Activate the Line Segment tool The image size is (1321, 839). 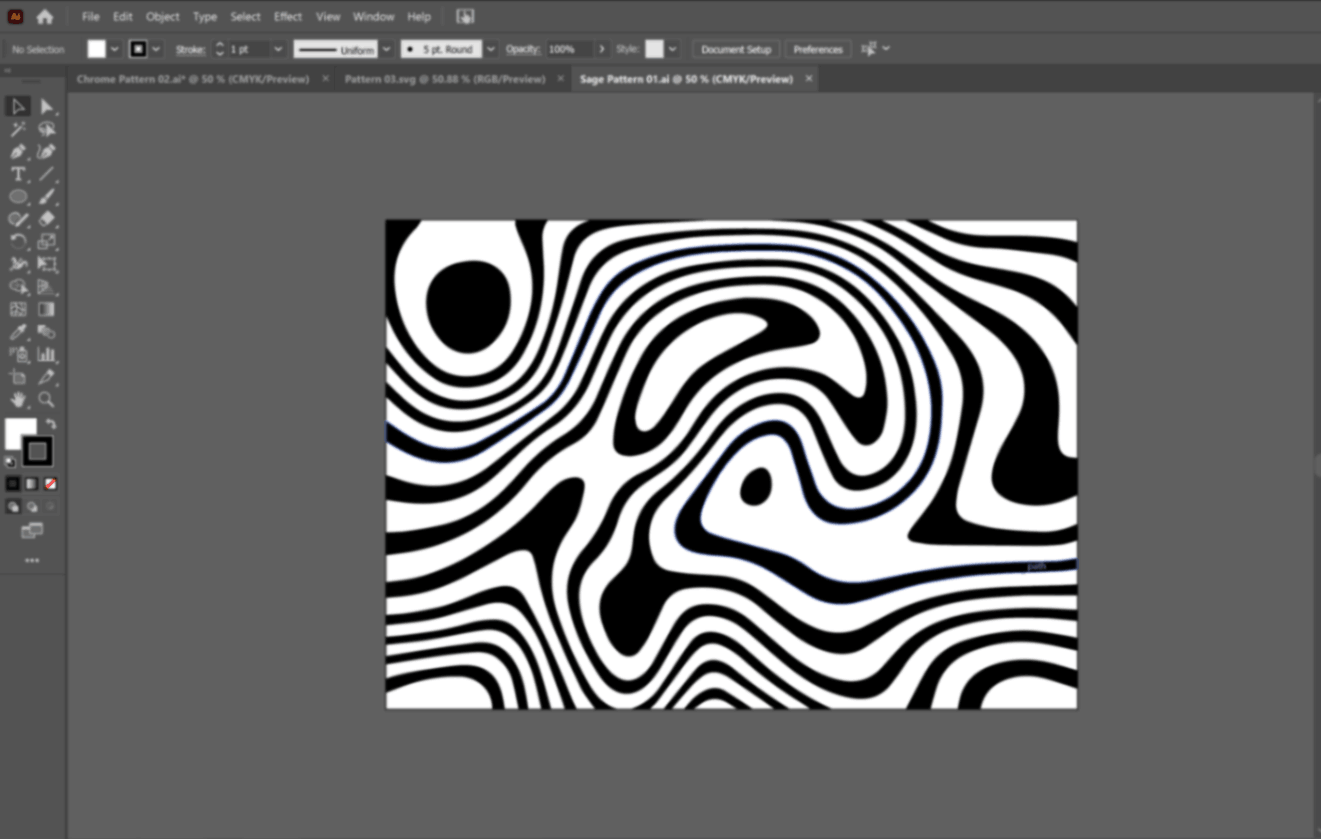point(46,174)
